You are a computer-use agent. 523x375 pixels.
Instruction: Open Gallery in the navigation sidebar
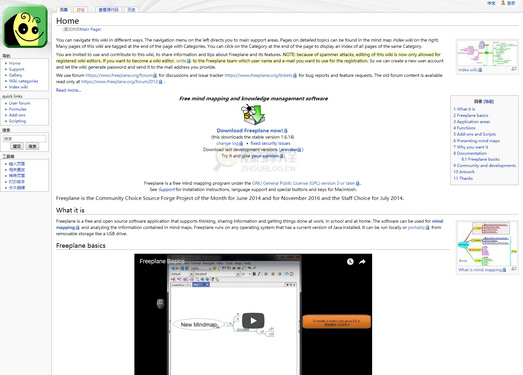coord(15,75)
